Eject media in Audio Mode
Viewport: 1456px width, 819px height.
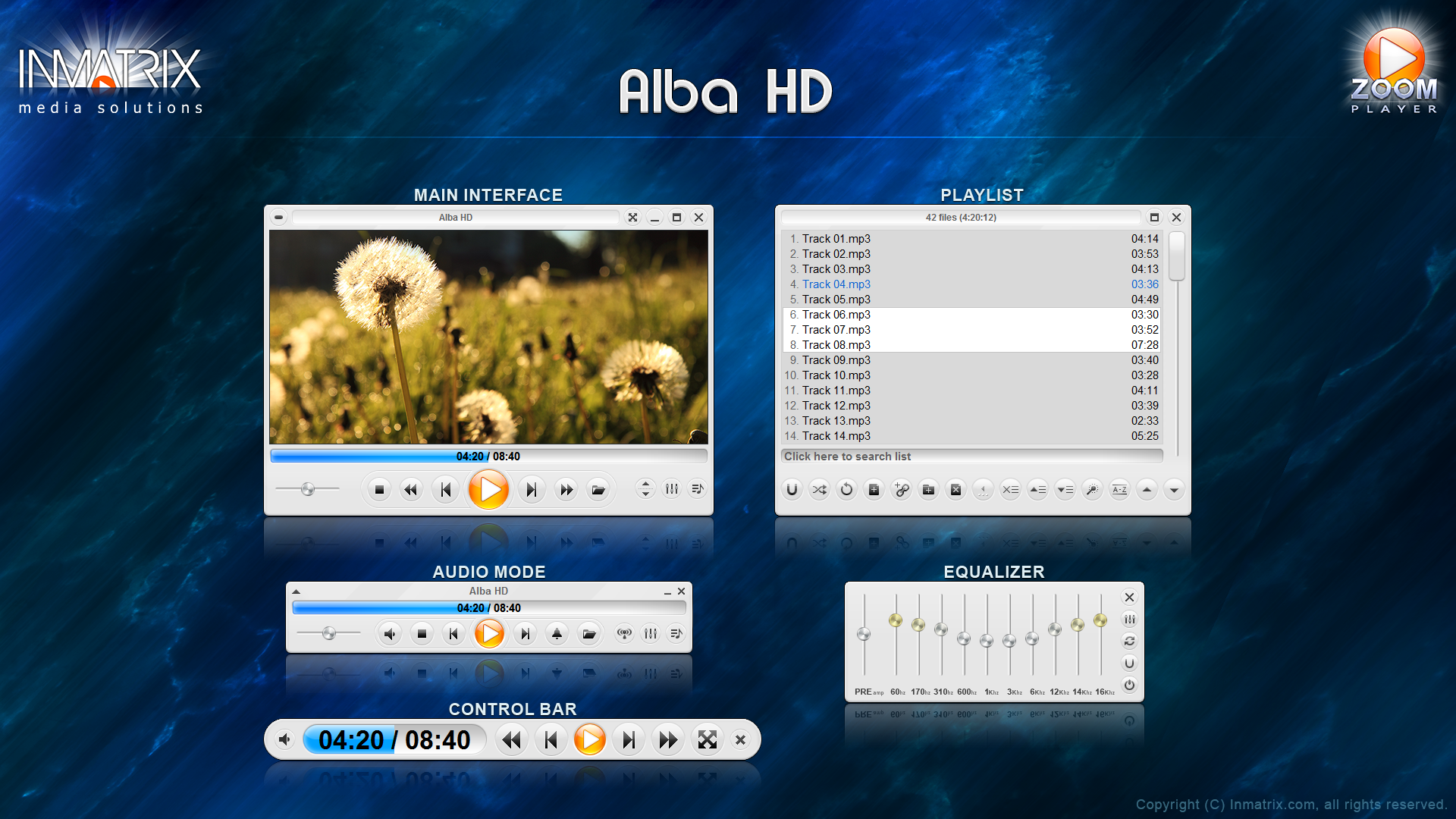557,634
